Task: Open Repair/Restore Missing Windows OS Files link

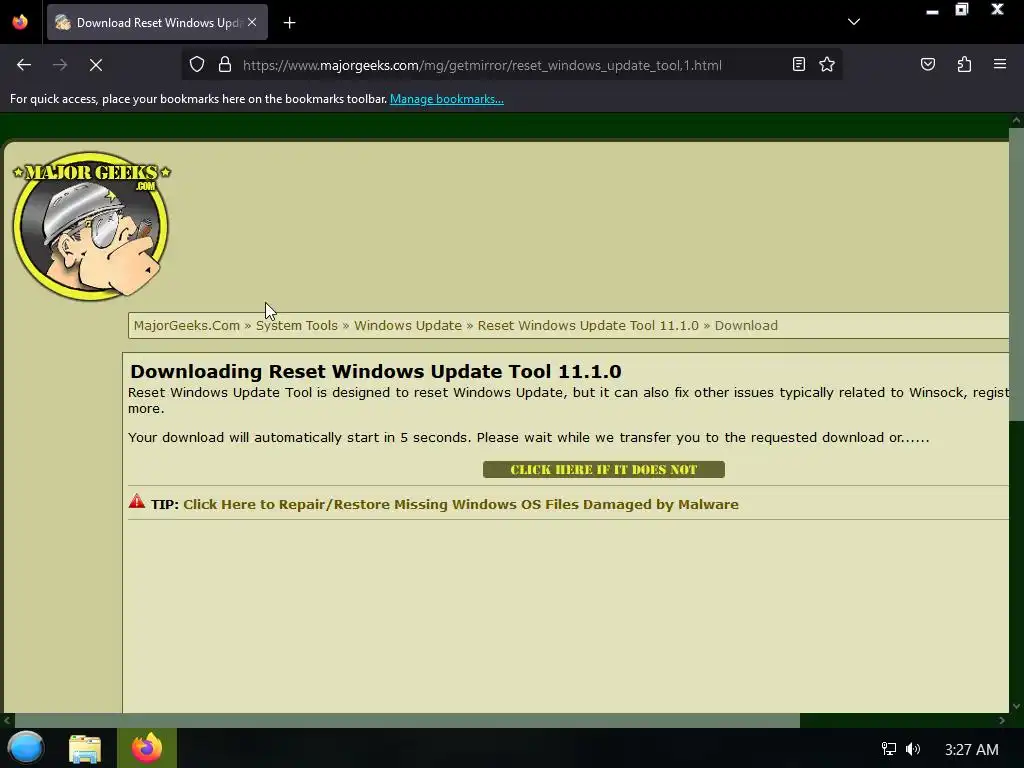Action: pyautogui.click(x=460, y=504)
